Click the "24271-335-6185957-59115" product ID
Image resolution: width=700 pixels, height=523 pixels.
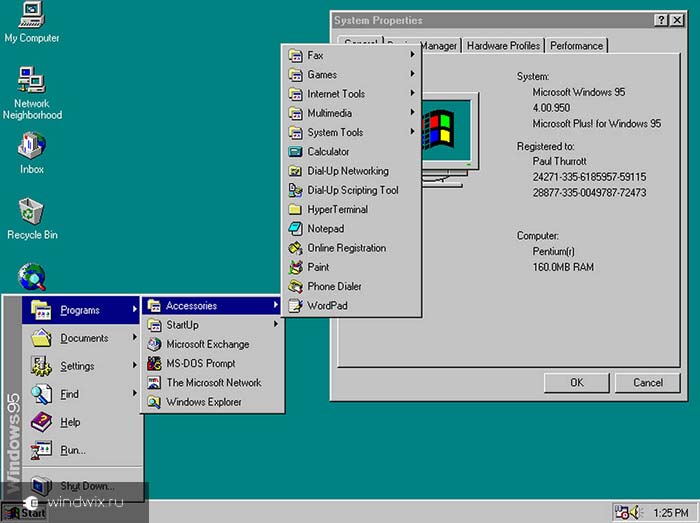(x=589, y=177)
